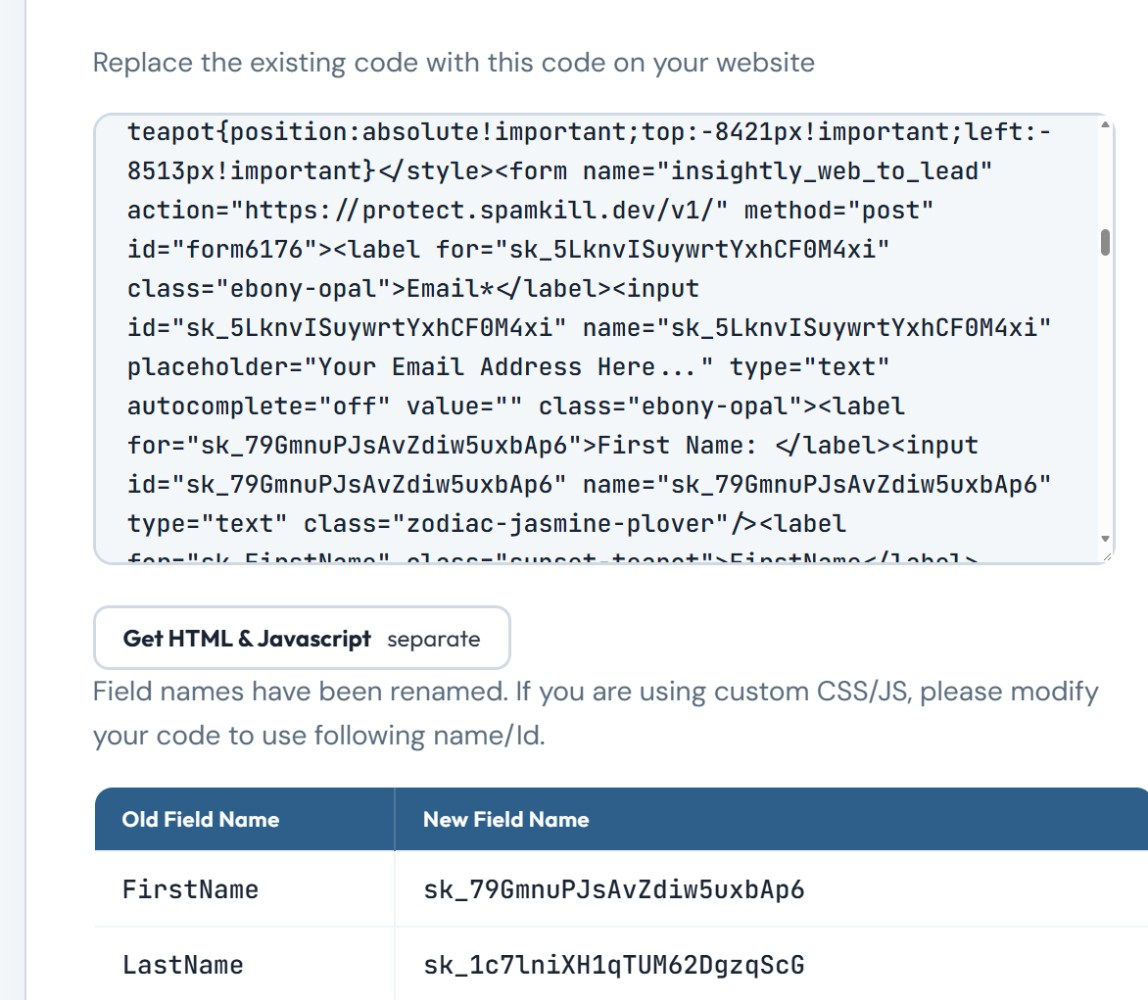This screenshot has height=1000, width=1148.
Task: Click the code line starting with teapot{position:absolute
Action: pyautogui.click(x=589, y=132)
